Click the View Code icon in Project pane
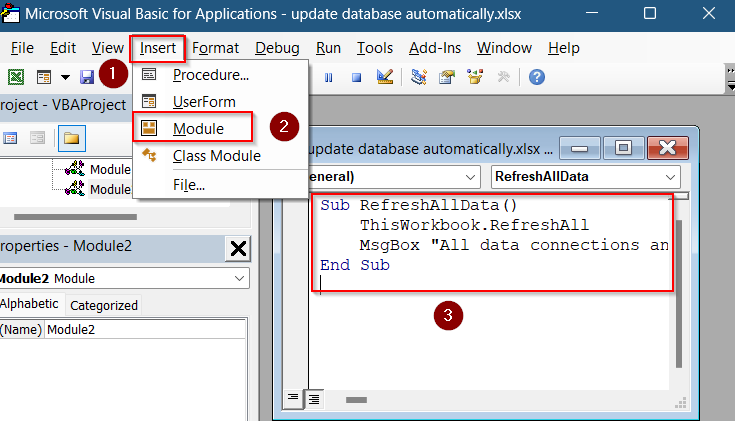This screenshot has width=735, height=421. [10, 138]
